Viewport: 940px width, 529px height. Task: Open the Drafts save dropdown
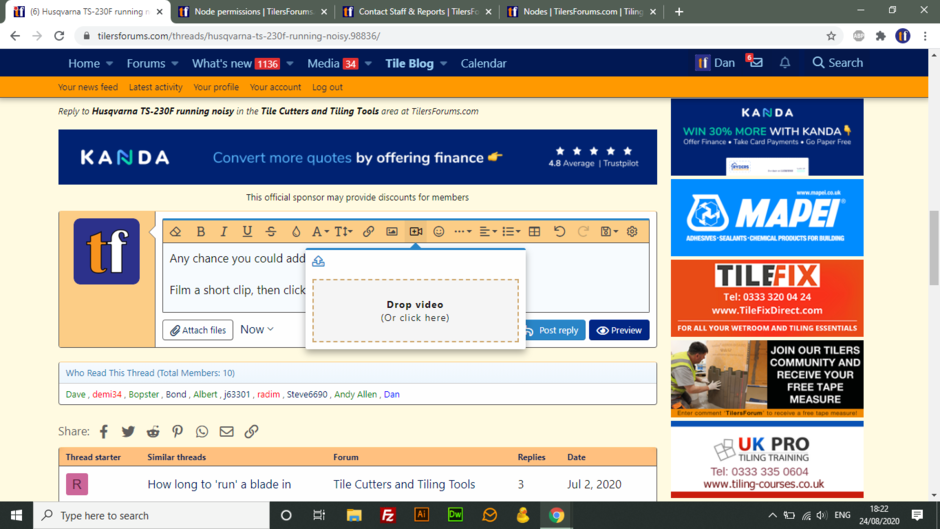click(x=608, y=232)
